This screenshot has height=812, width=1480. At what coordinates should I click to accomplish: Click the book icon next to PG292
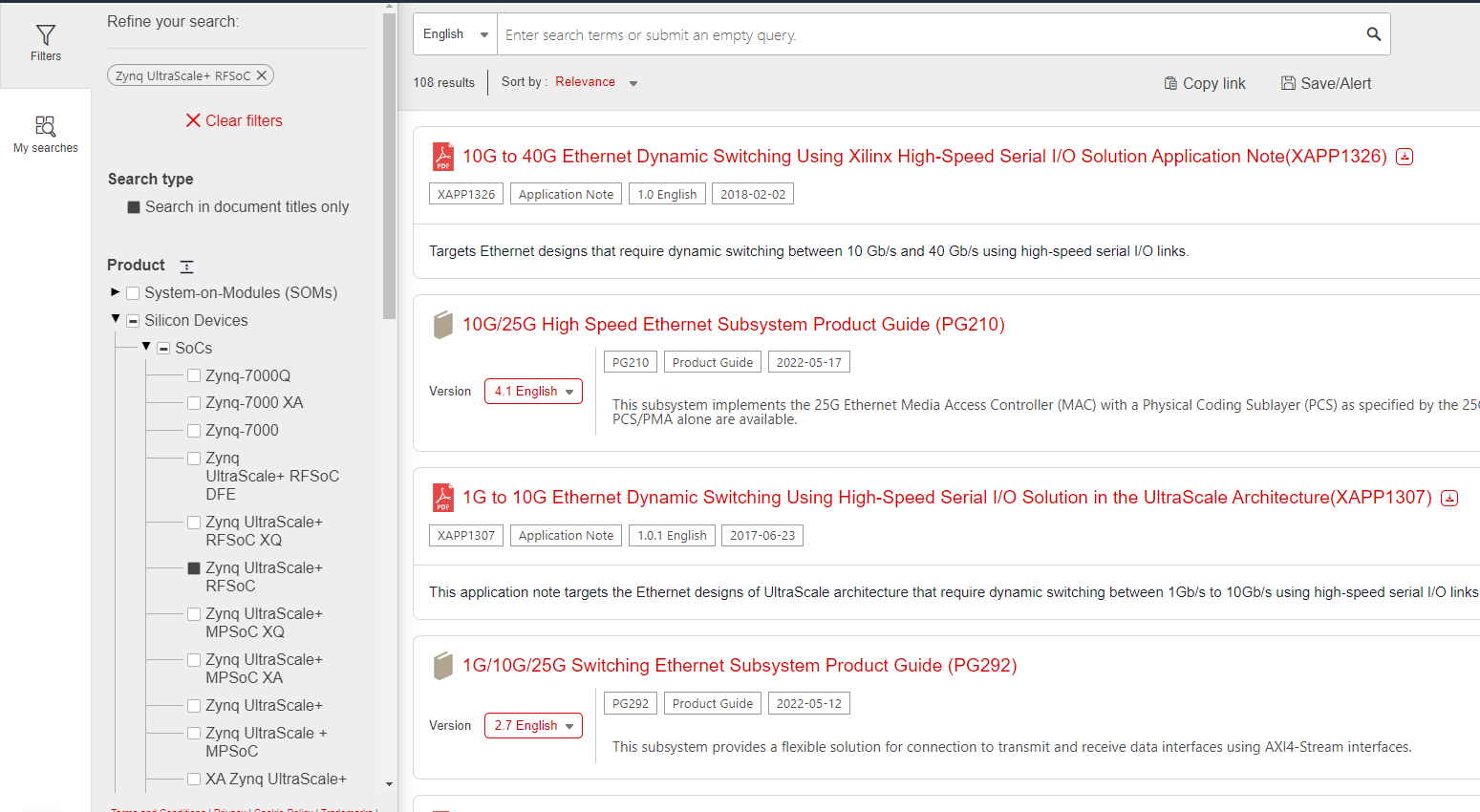[442, 665]
